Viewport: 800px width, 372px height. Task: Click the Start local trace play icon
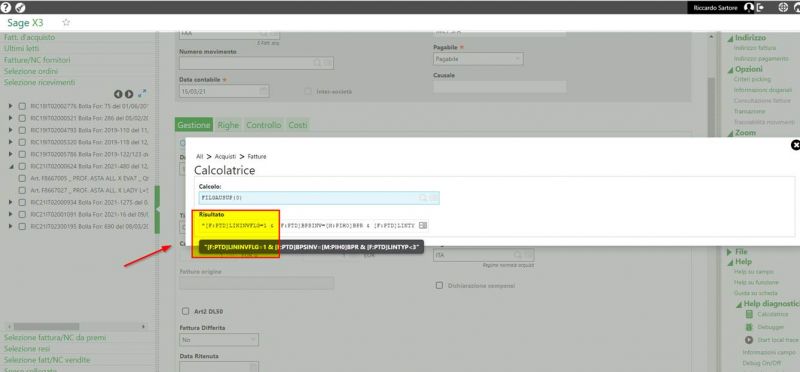(x=749, y=340)
